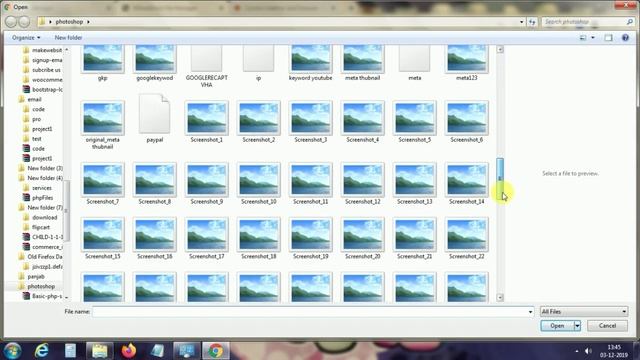This screenshot has height=360, width=640.
Task: Click the refresh button next to address bar
Action: tap(532, 22)
